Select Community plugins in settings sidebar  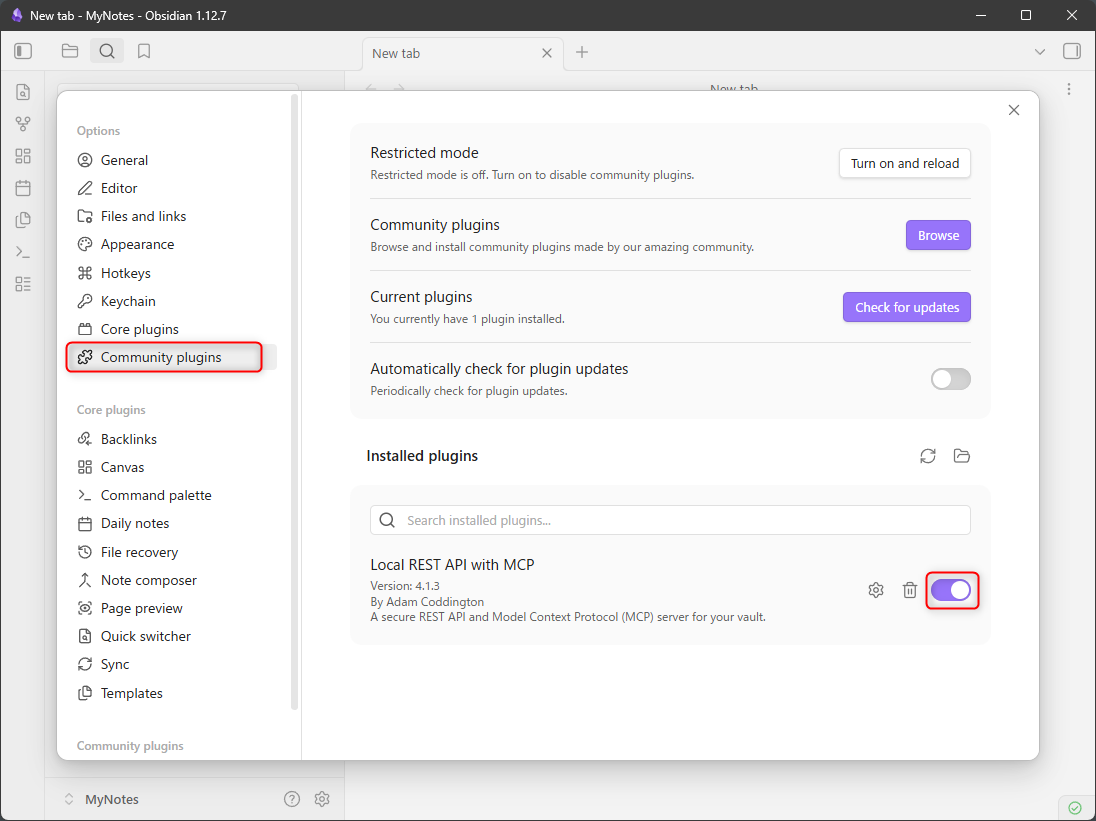[171, 357]
